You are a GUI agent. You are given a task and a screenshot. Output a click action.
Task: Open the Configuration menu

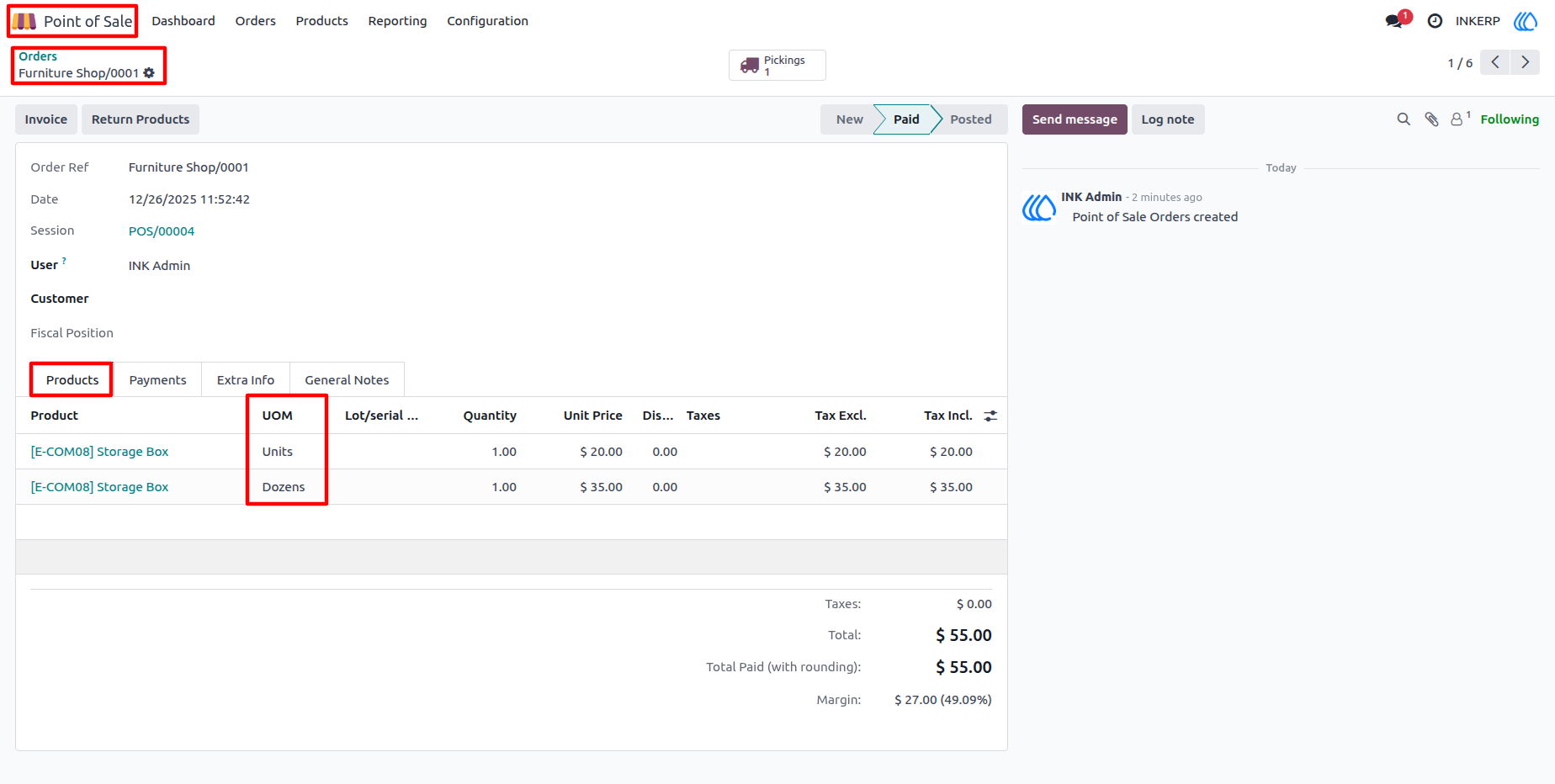point(488,21)
